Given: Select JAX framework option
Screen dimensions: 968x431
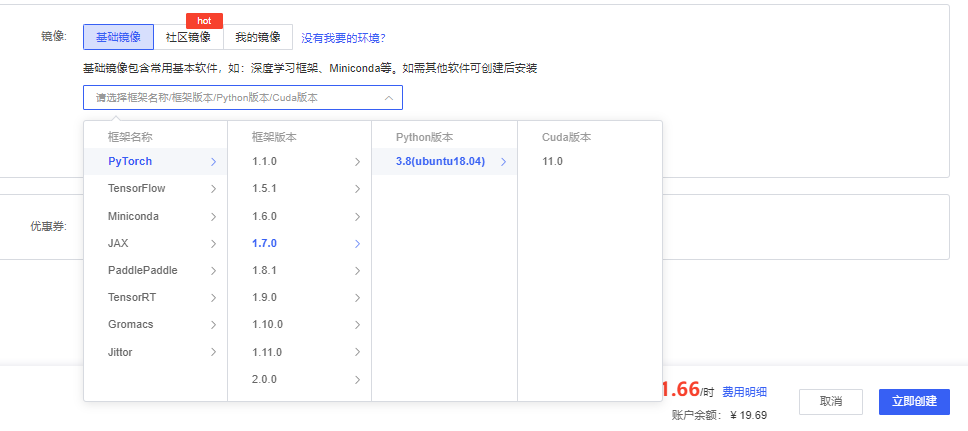Looking at the screenshot, I should [x=156, y=243].
